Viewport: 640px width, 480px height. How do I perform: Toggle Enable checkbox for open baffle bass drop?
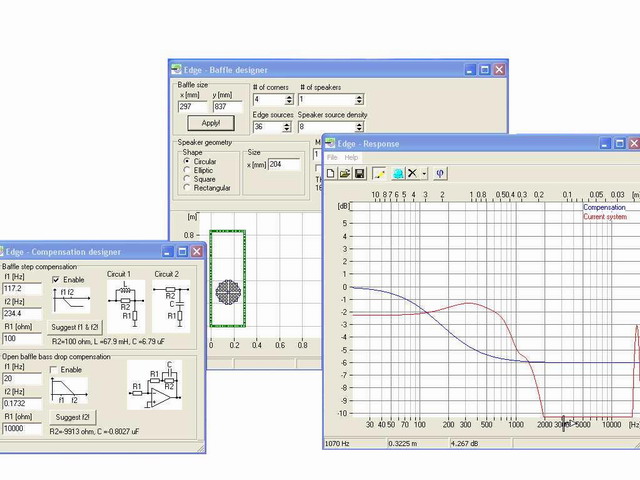coord(53,370)
